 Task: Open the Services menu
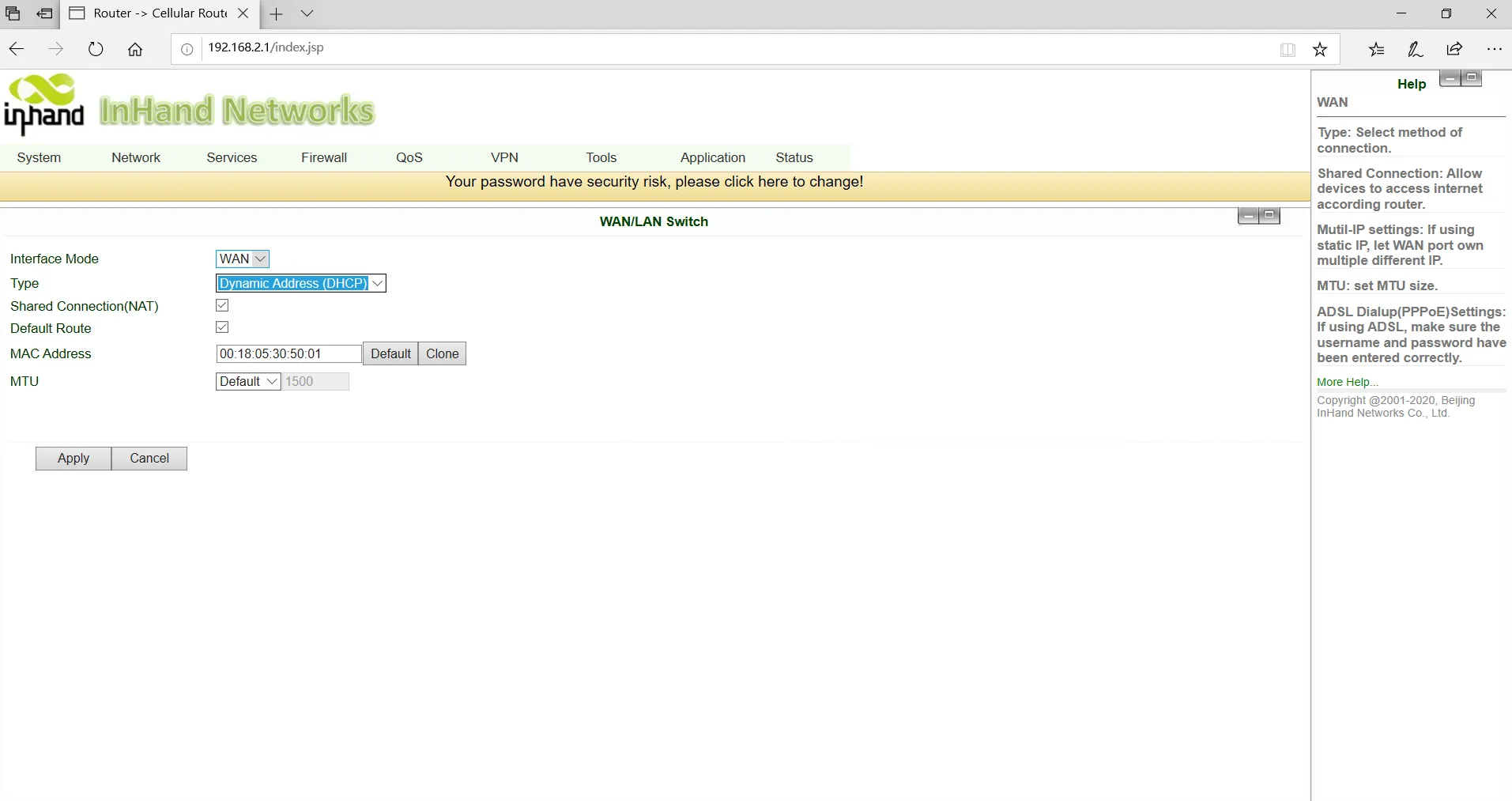click(x=232, y=157)
